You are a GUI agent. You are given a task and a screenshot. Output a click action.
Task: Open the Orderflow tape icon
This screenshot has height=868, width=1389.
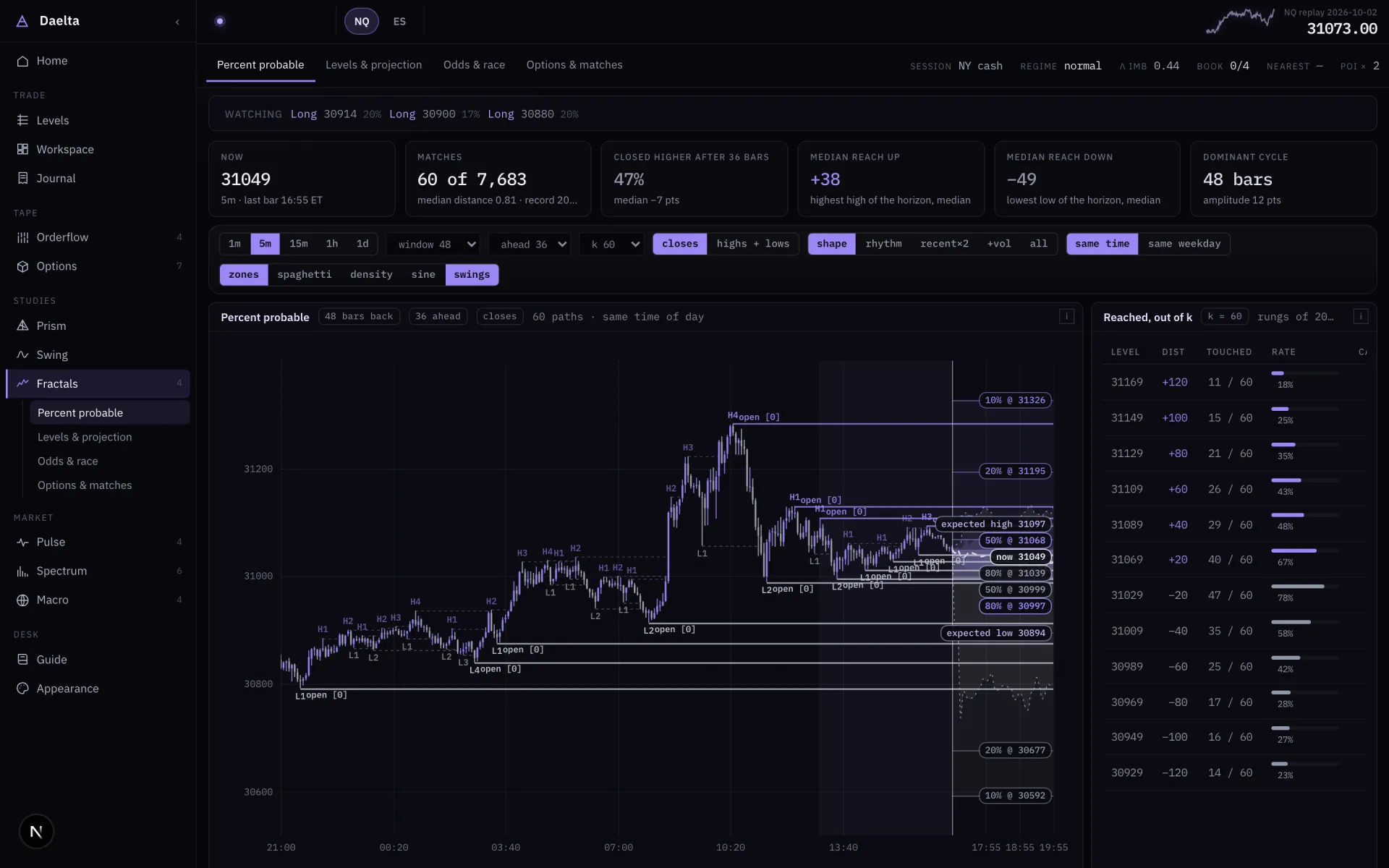22,237
